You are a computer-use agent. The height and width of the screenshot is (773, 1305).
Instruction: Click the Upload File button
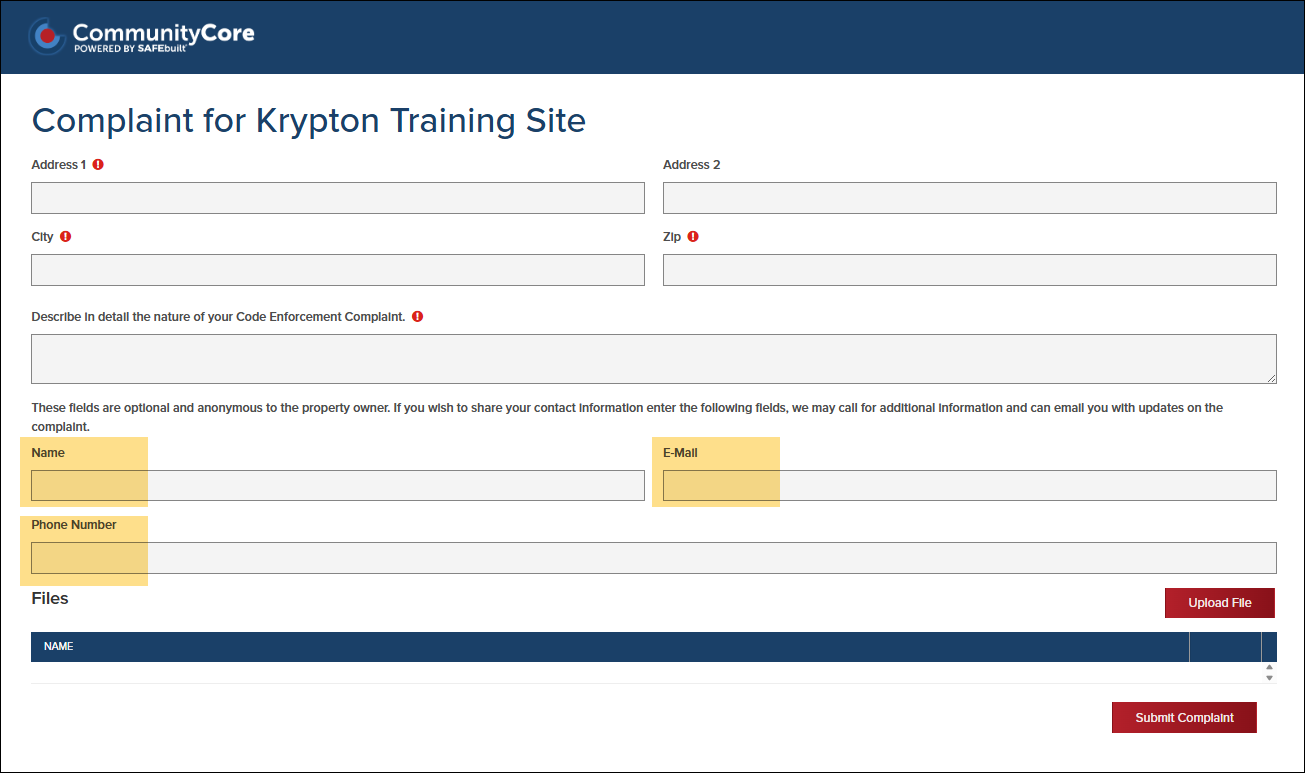click(x=1220, y=603)
